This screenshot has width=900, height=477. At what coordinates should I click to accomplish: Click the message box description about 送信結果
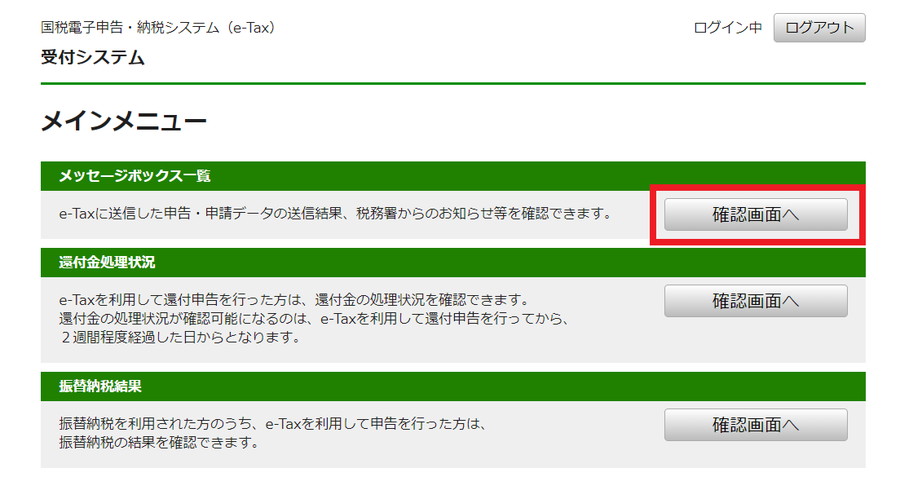(335, 214)
